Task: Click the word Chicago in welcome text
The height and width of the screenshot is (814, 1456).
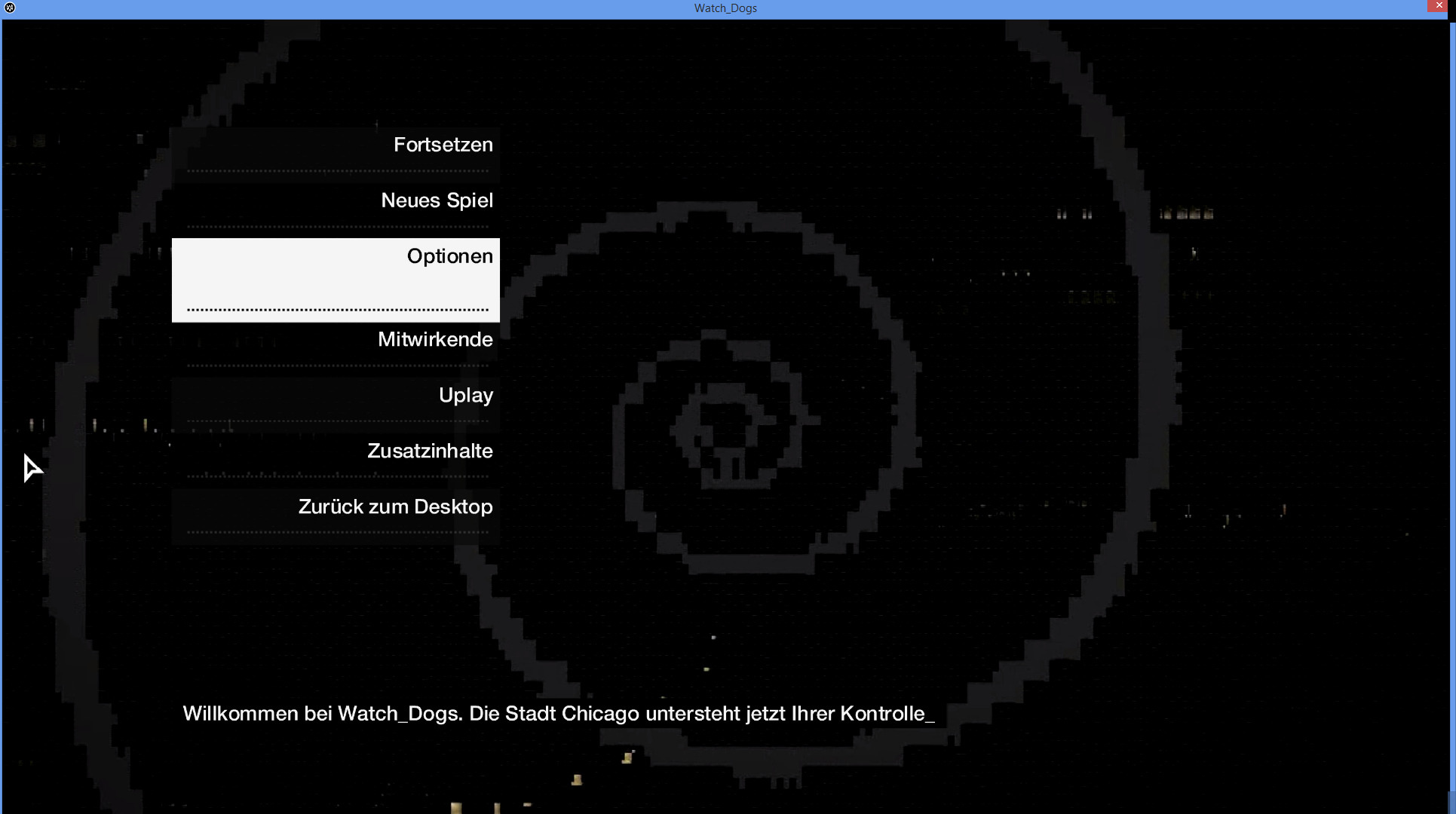Action: coord(600,714)
